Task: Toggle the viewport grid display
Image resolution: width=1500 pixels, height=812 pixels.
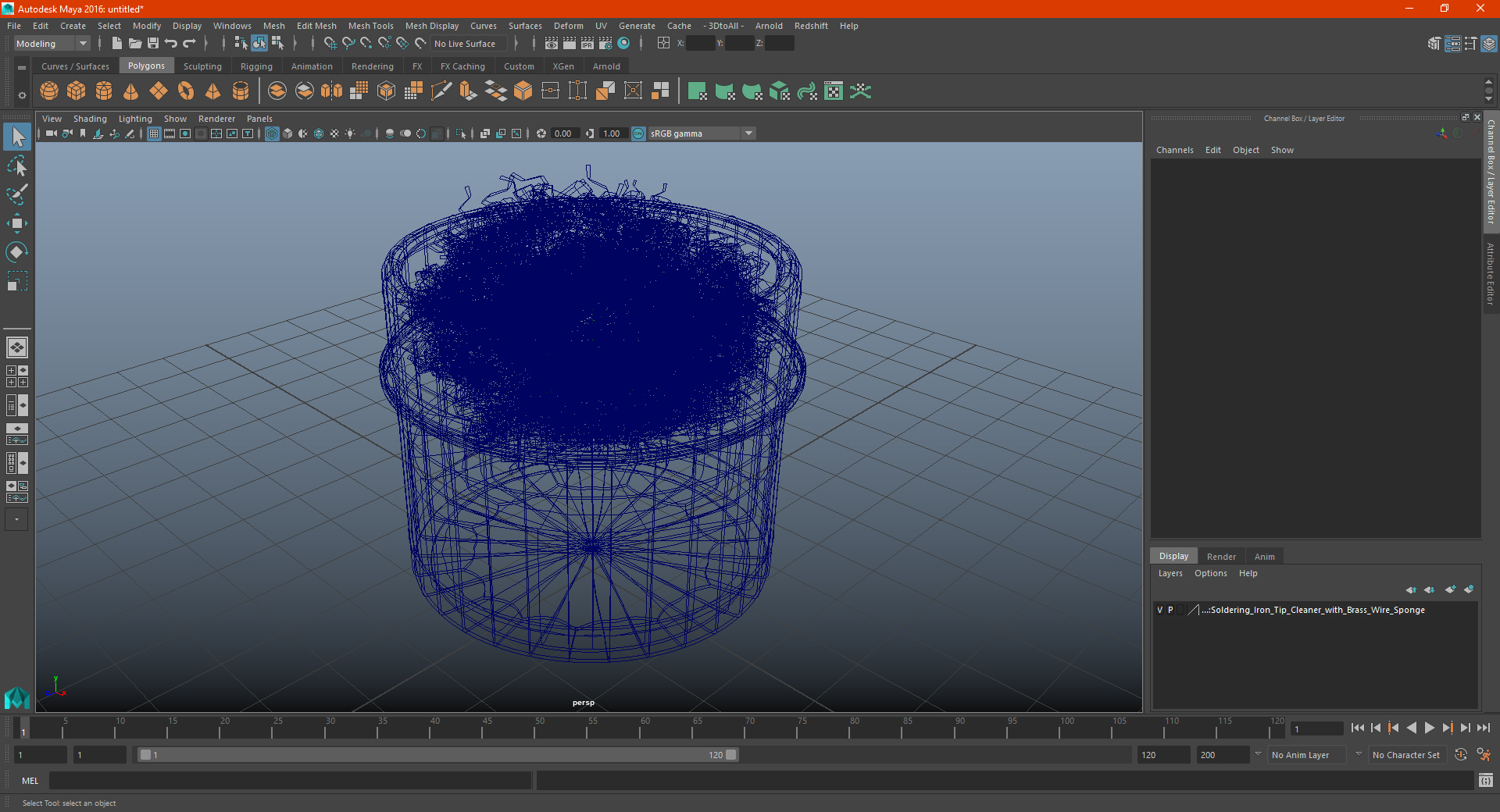Action: 154,134
